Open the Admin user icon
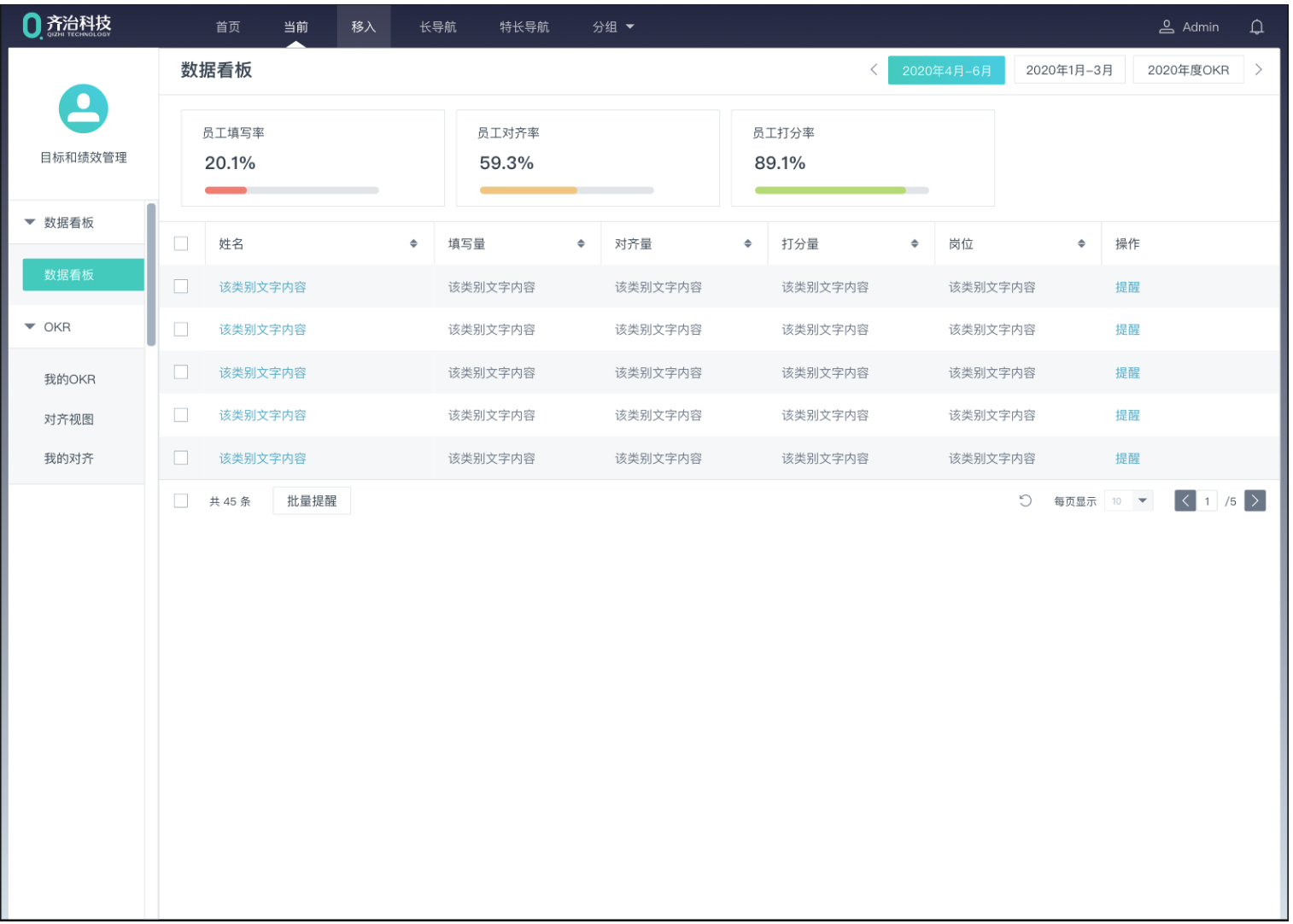Image resolution: width=1293 pixels, height=924 pixels. (x=1166, y=27)
